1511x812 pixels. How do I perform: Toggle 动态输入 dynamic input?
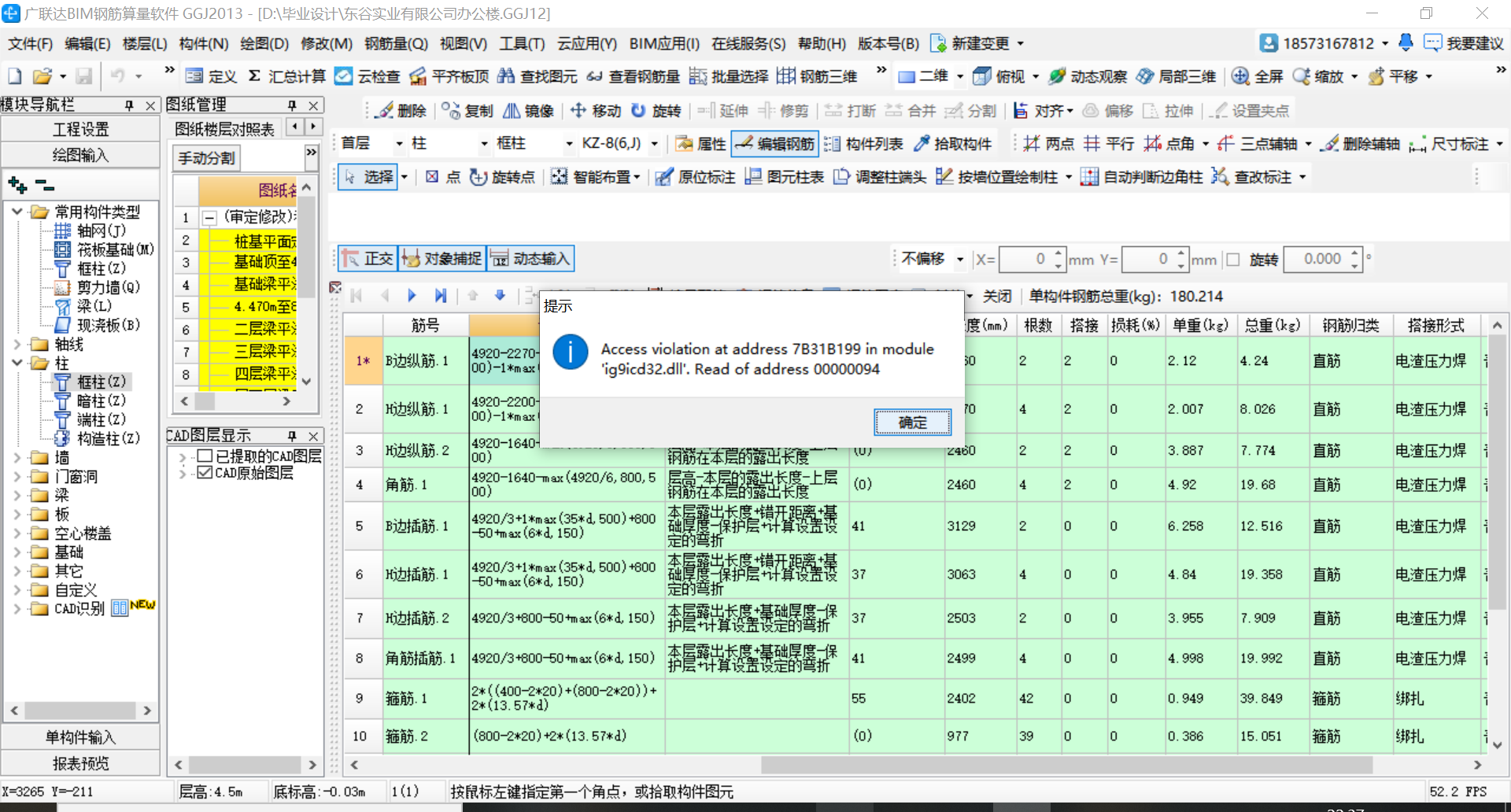[x=530, y=259]
